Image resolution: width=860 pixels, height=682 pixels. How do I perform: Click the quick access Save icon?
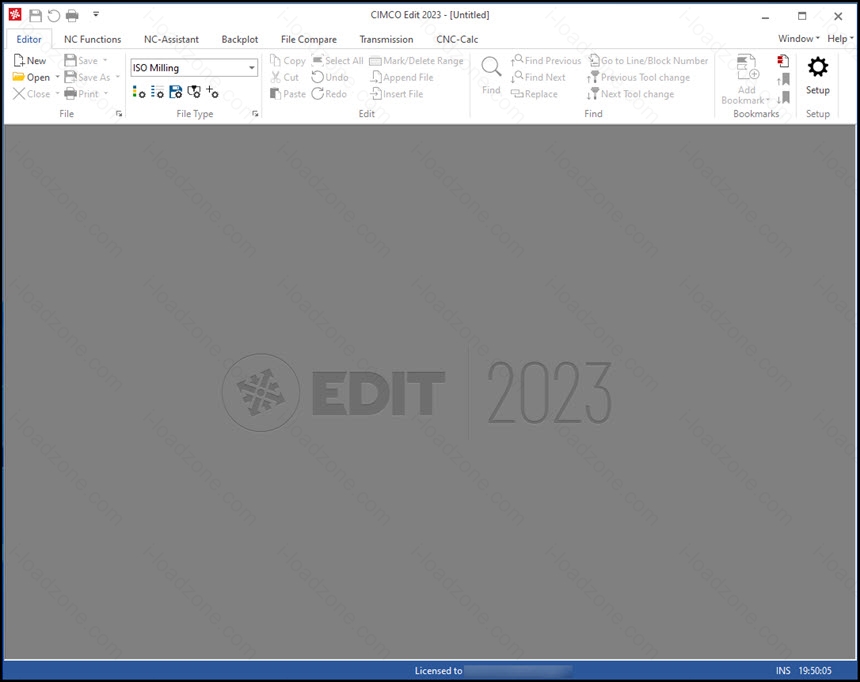pyautogui.click(x=36, y=15)
